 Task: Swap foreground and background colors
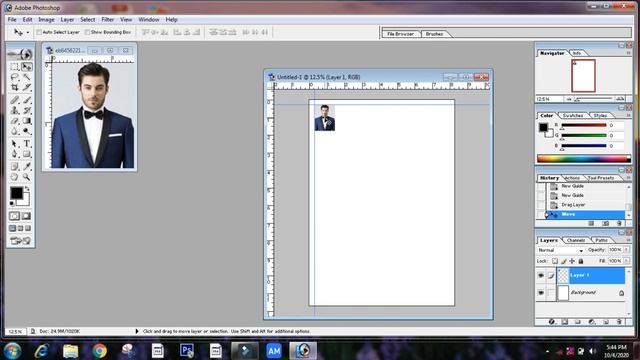click(x=27, y=189)
